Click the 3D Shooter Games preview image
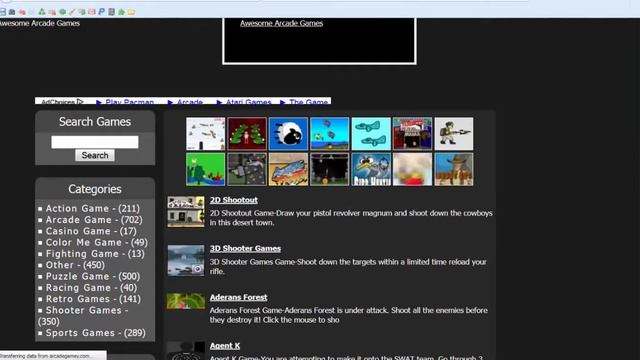Screen dimensions: 640x360 186,260
